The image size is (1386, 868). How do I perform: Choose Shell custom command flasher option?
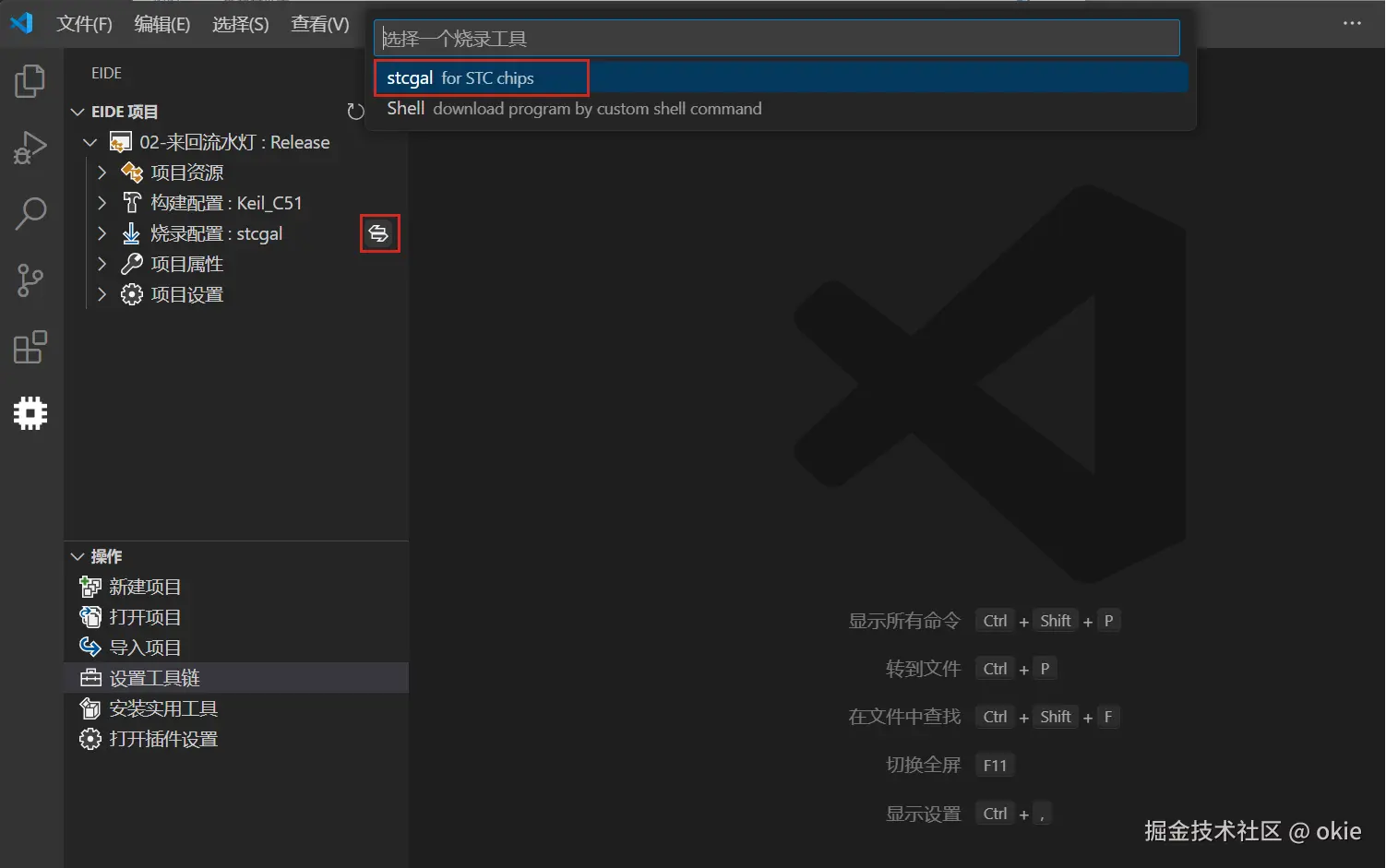click(781, 109)
